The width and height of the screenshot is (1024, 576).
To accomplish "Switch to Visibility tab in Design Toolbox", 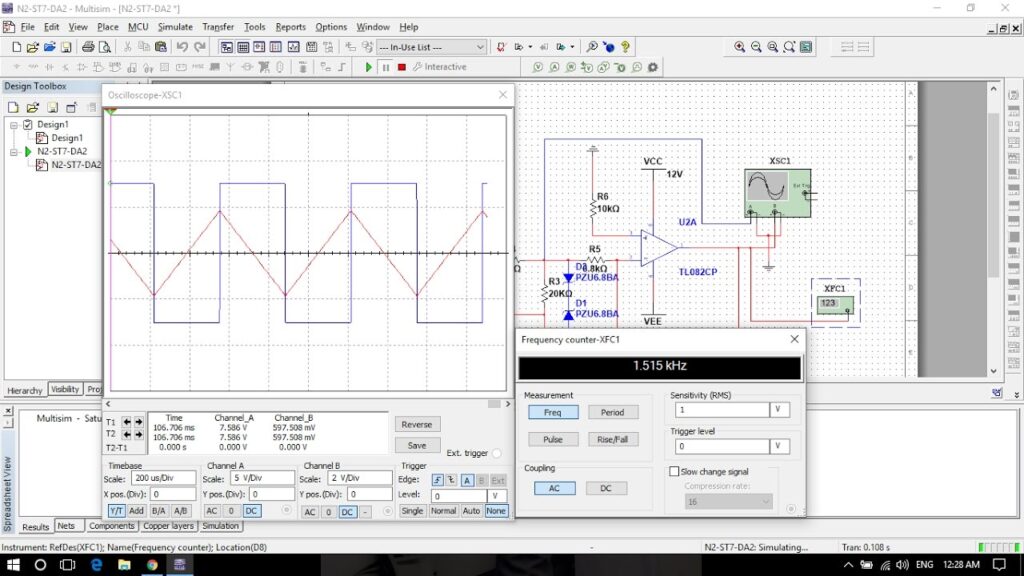I will coord(65,389).
